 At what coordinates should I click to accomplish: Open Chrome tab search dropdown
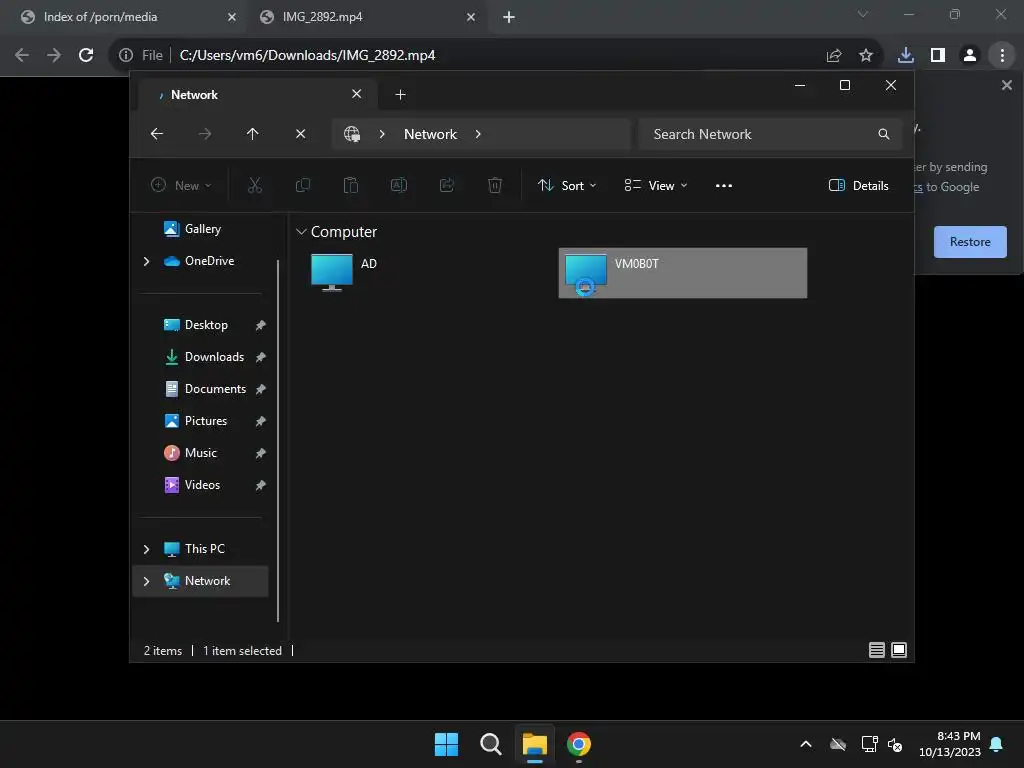click(863, 14)
